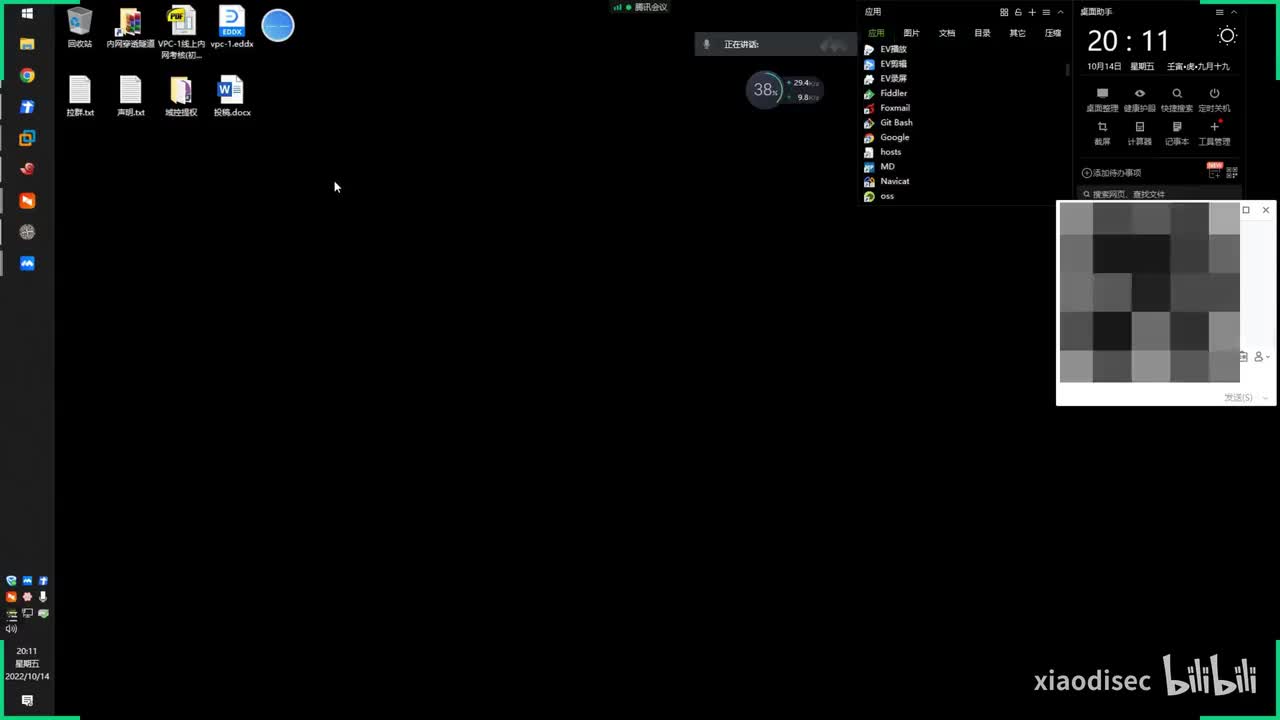1280x720 pixels.
Task: Click the volume speaker tray icon
Action: (x=11, y=629)
